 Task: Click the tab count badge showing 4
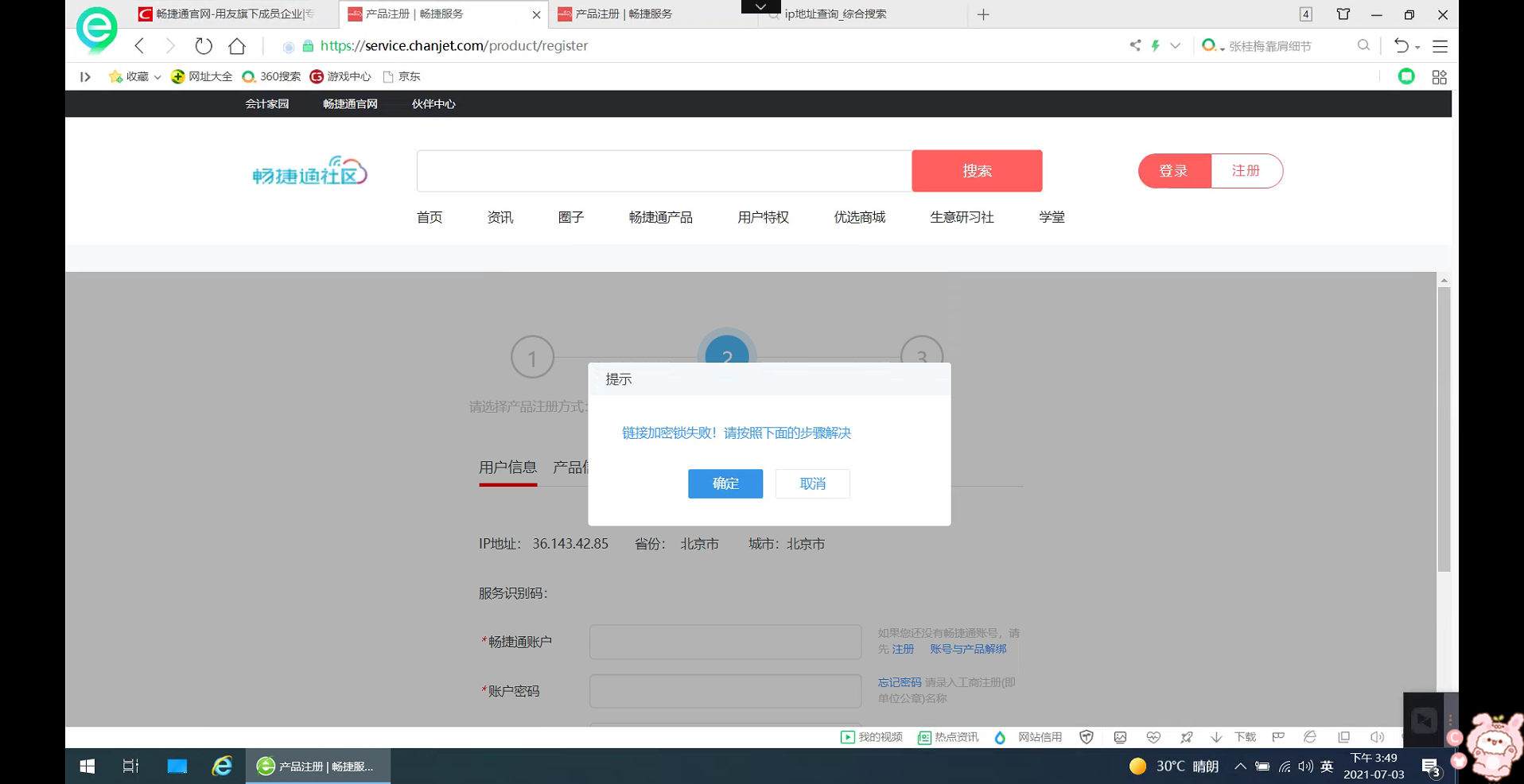coord(1306,14)
